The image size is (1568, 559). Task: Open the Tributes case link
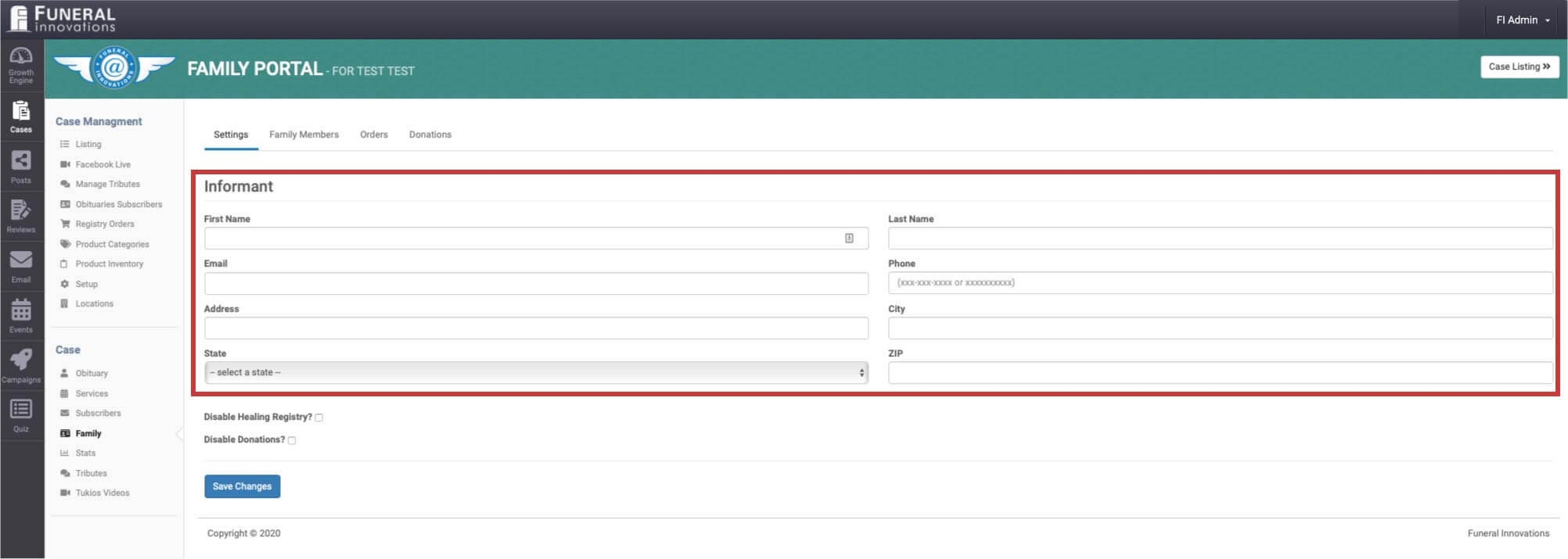[x=91, y=474]
